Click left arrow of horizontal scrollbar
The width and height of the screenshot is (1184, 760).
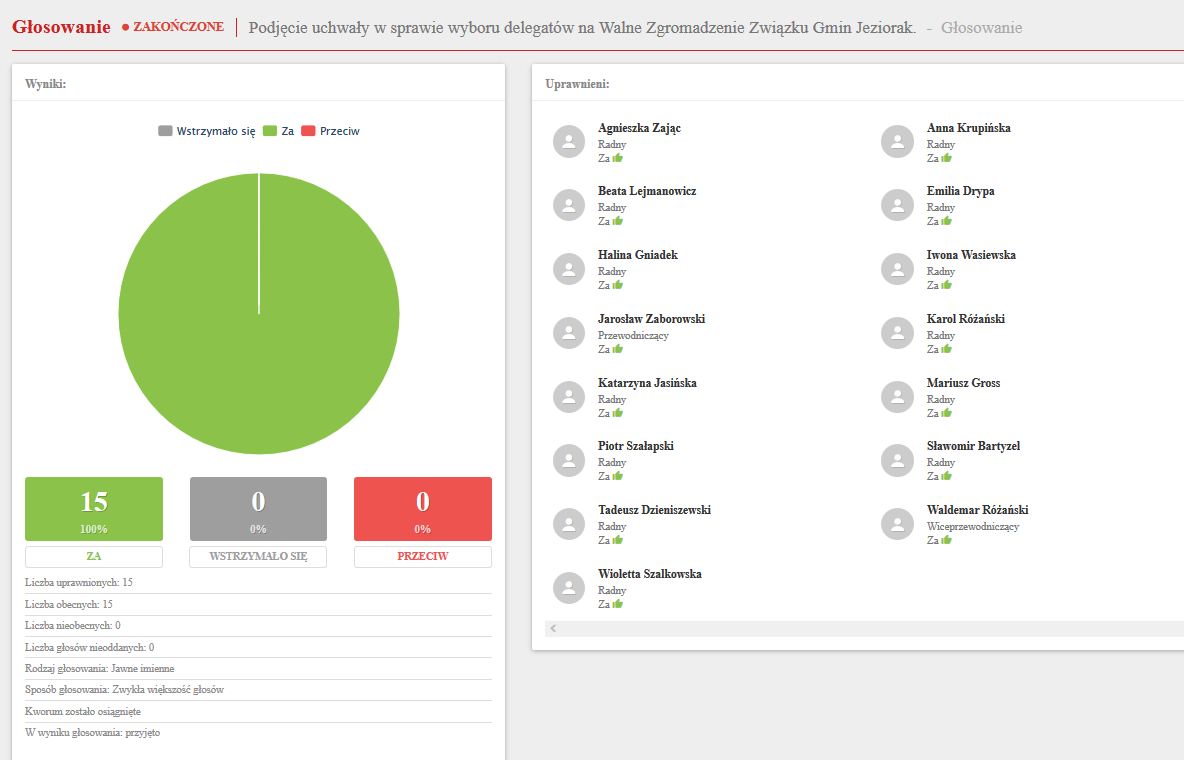[x=553, y=629]
